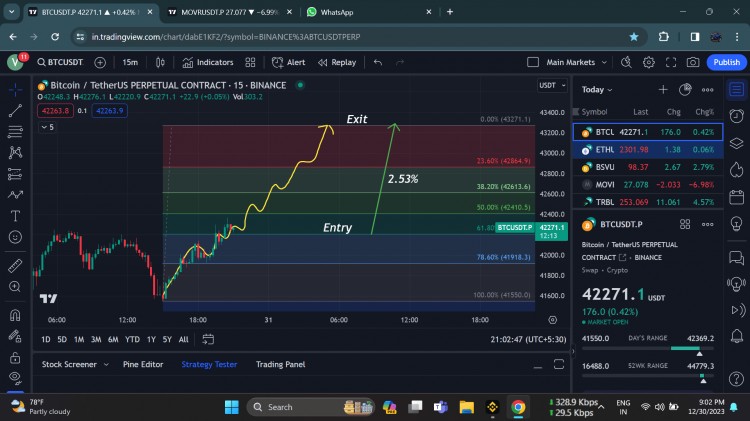Take a chart snapshot with camera icon

693,62
